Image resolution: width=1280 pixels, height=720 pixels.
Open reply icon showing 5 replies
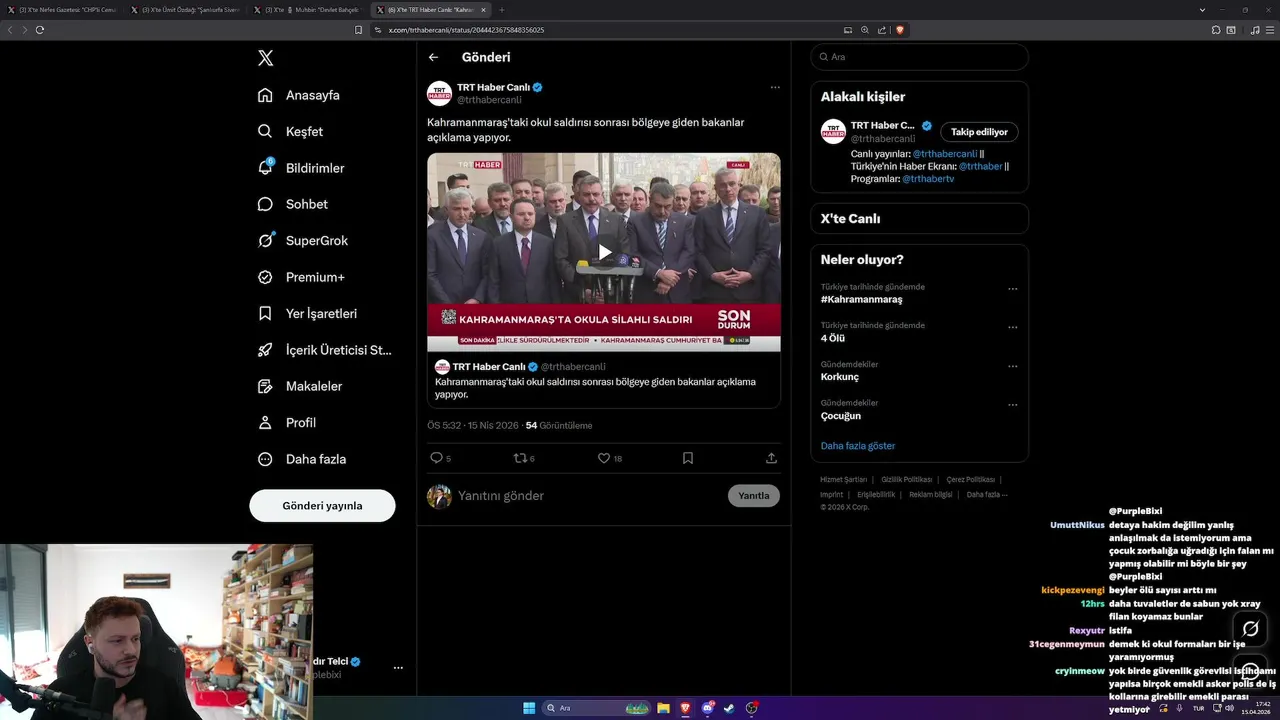click(440, 458)
